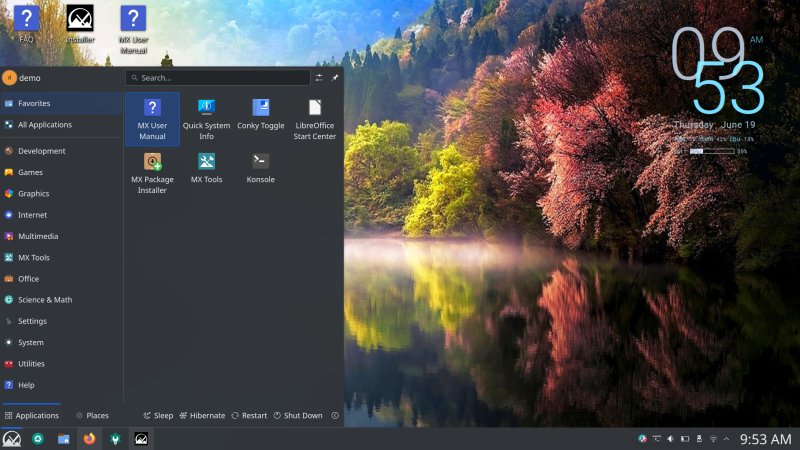Open Help category

(x=61, y=385)
